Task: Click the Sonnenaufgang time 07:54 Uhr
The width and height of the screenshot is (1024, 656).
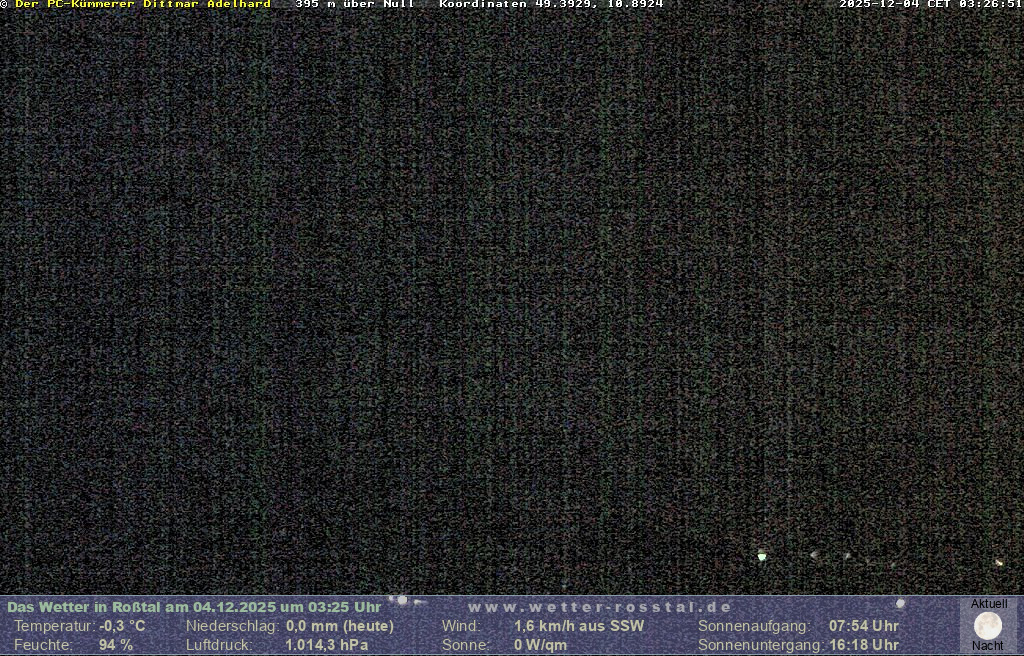Action: click(863, 626)
